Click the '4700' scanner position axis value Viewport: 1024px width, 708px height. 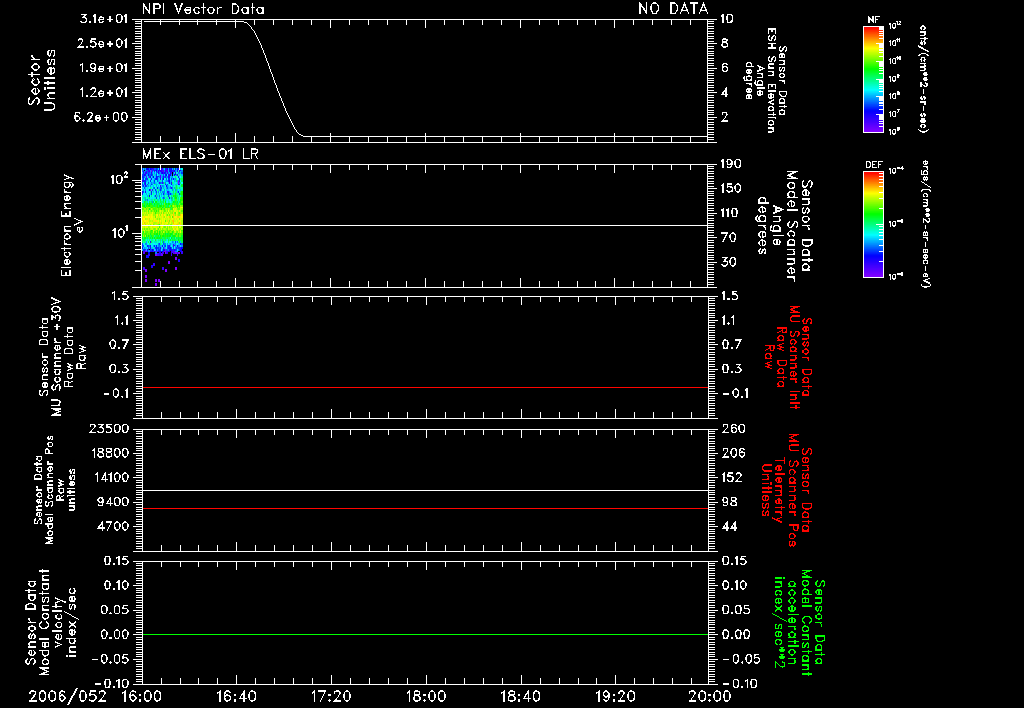(x=113, y=526)
